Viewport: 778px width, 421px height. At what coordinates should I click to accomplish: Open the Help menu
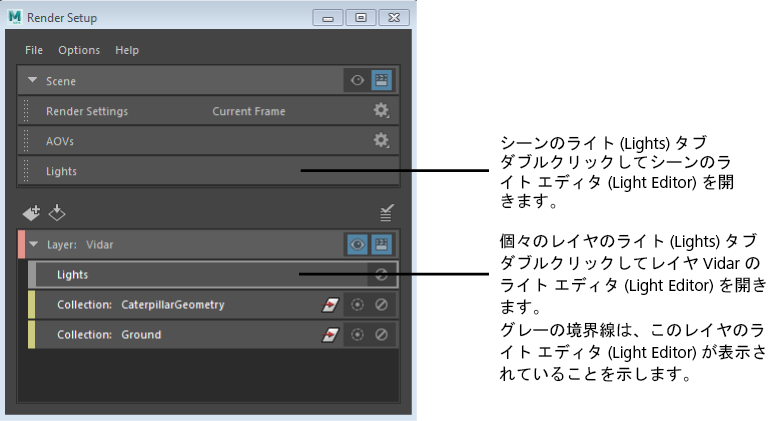tap(127, 50)
